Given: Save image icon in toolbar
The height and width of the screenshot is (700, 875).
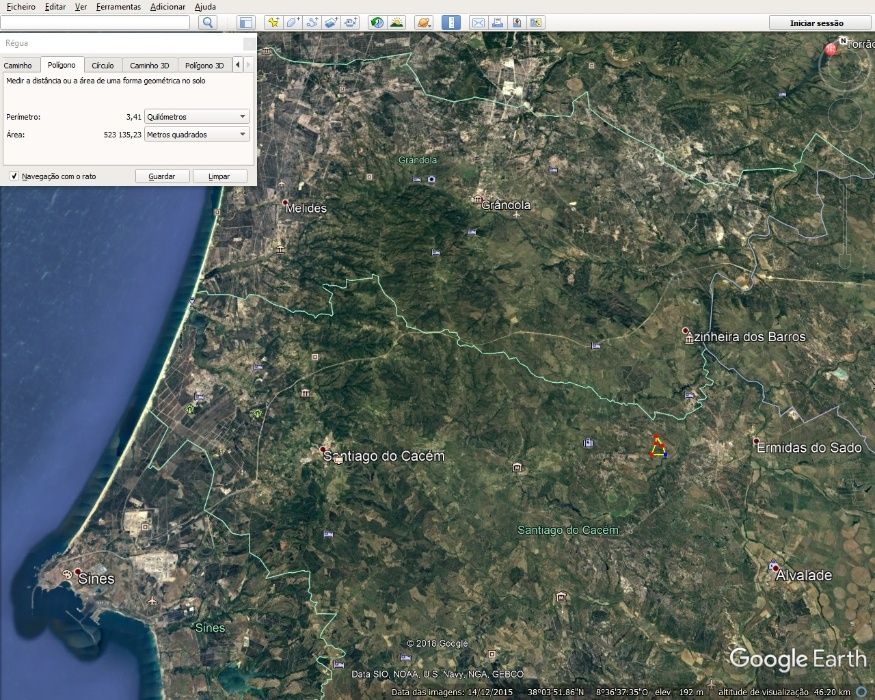Looking at the screenshot, I should pyautogui.click(x=517, y=22).
